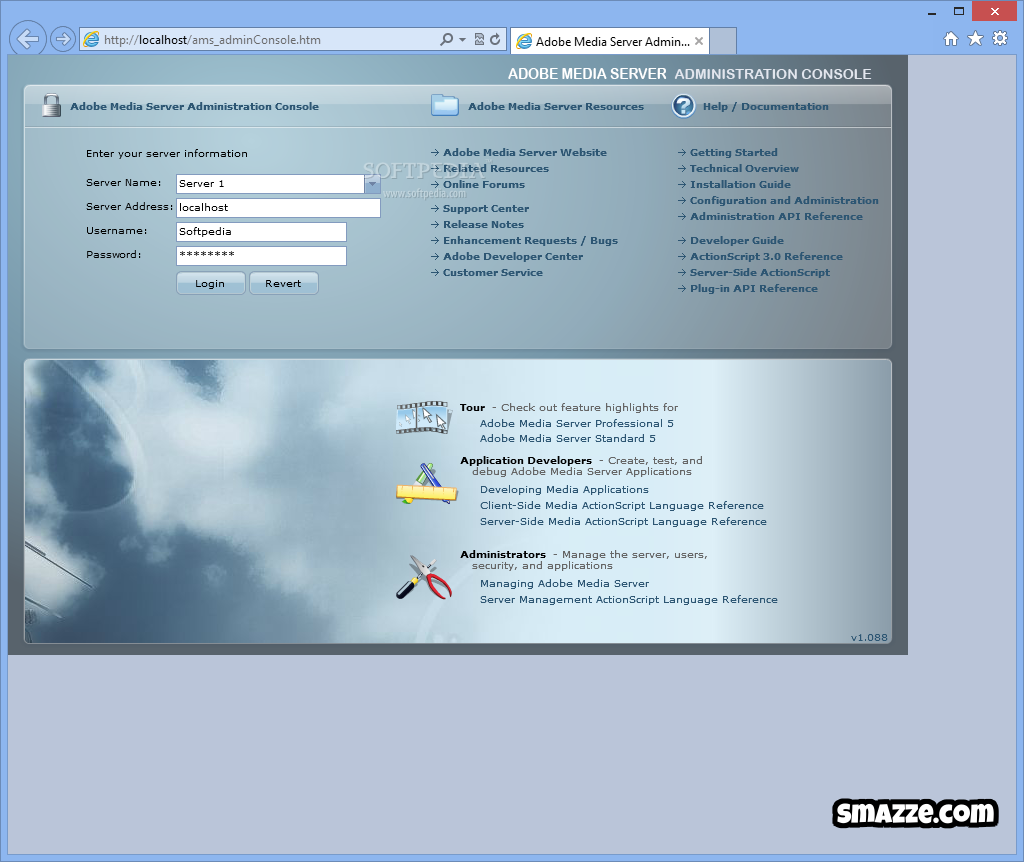Click the 'Enter your server information' text
The height and width of the screenshot is (862, 1024).
167,153
